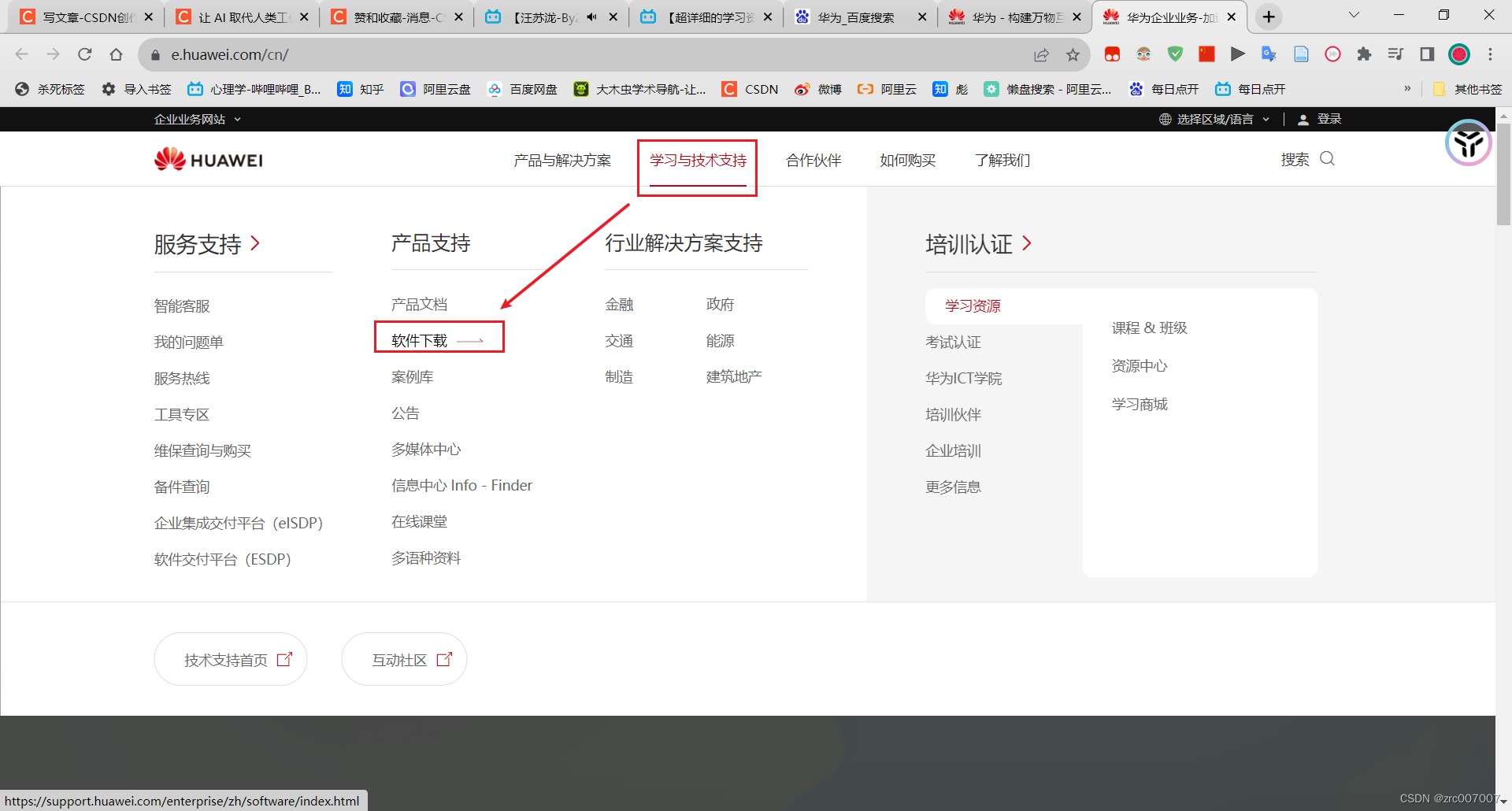
Task: Click 课程 & 班级 link
Action: coord(1150,328)
